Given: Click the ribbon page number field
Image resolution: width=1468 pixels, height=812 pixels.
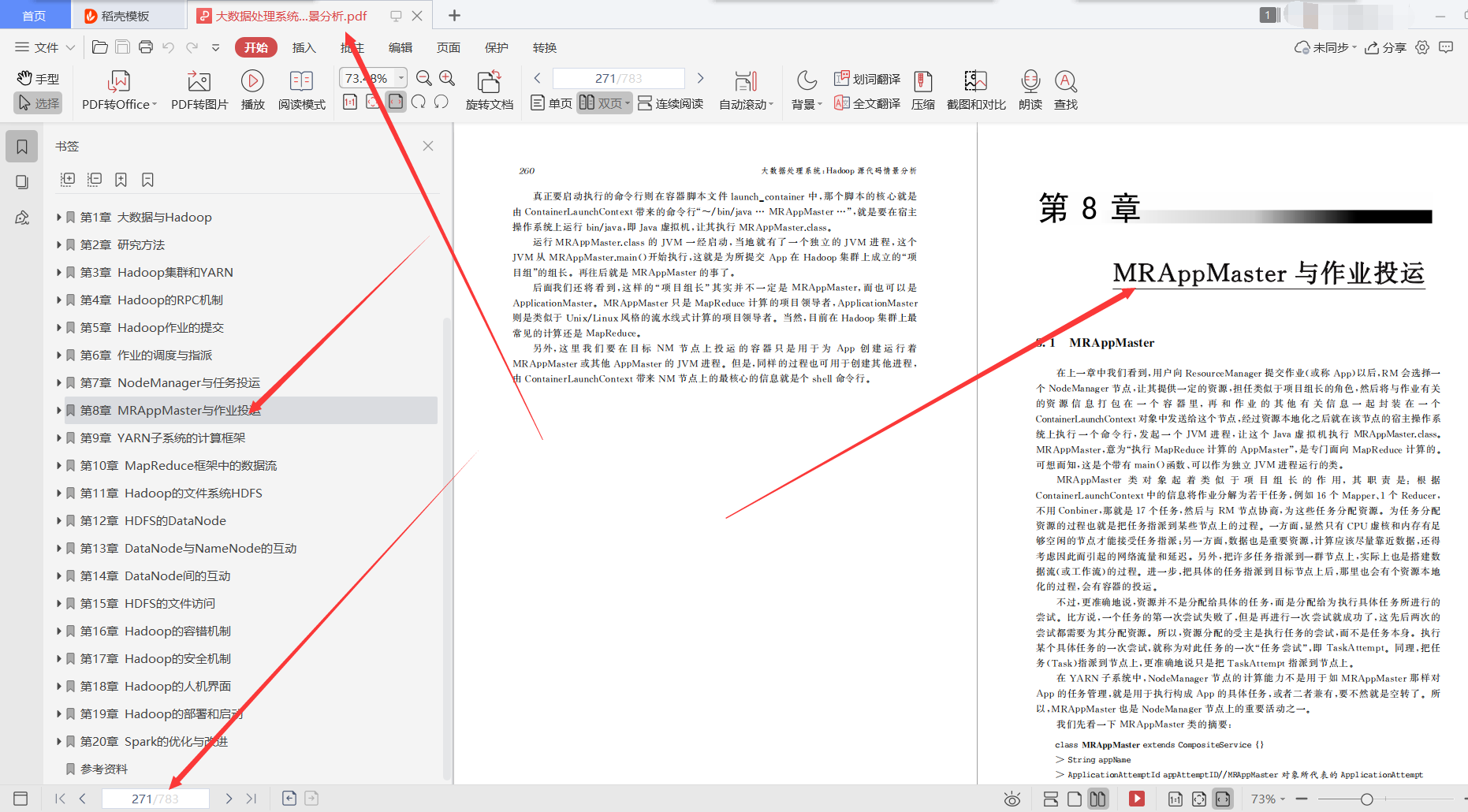Looking at the screenshot, I should pyautogui.click(x=619, y=78).
